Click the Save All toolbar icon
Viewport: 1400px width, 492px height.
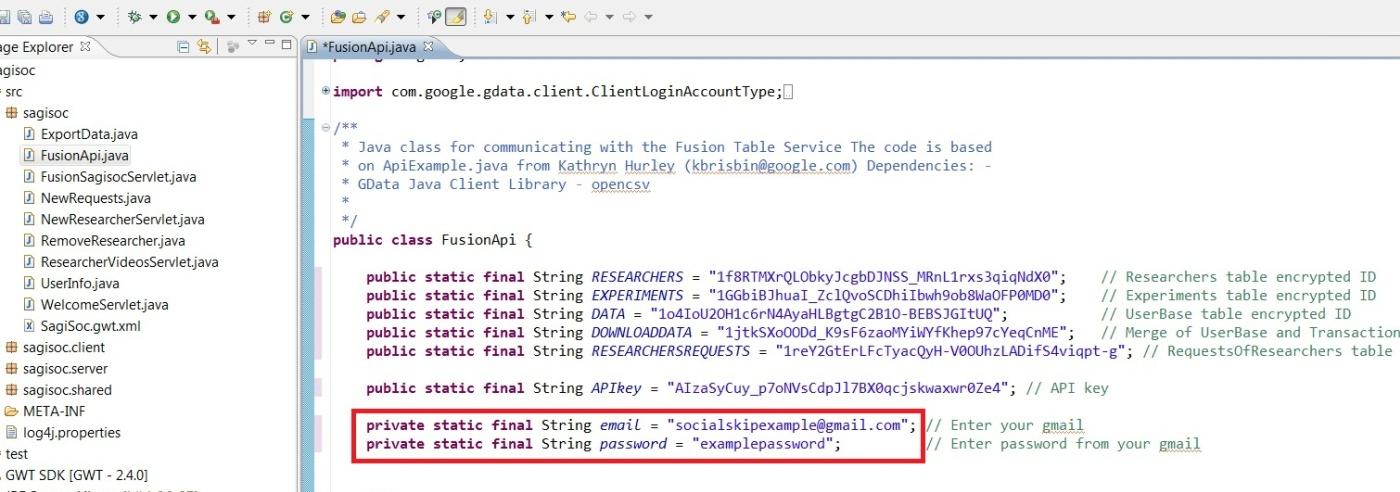(24, 16)
